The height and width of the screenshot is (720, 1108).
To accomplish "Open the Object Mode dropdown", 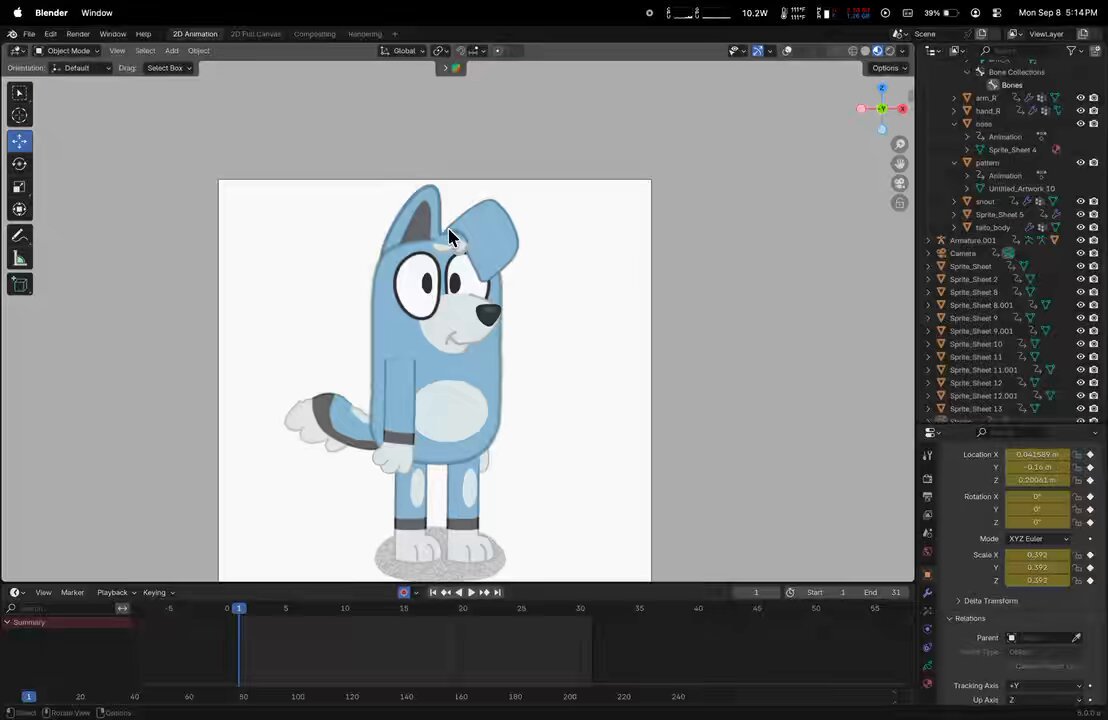I will (67, 51).
